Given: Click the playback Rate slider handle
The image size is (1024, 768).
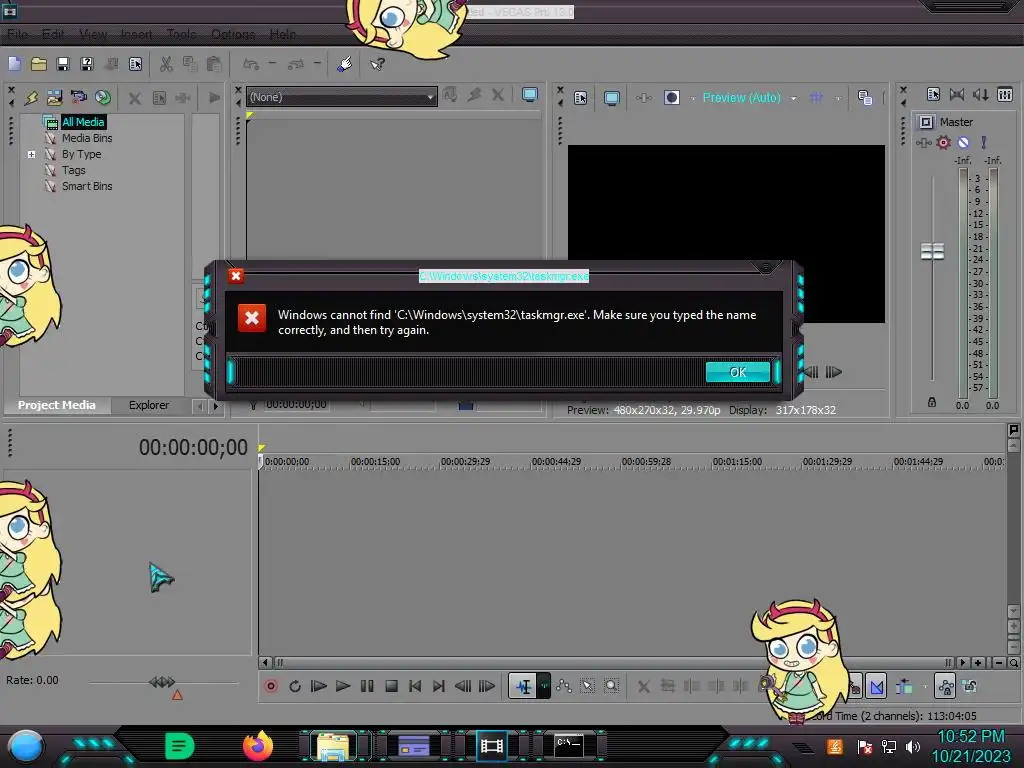Looking at the screenshot, I should coord(162,682).
